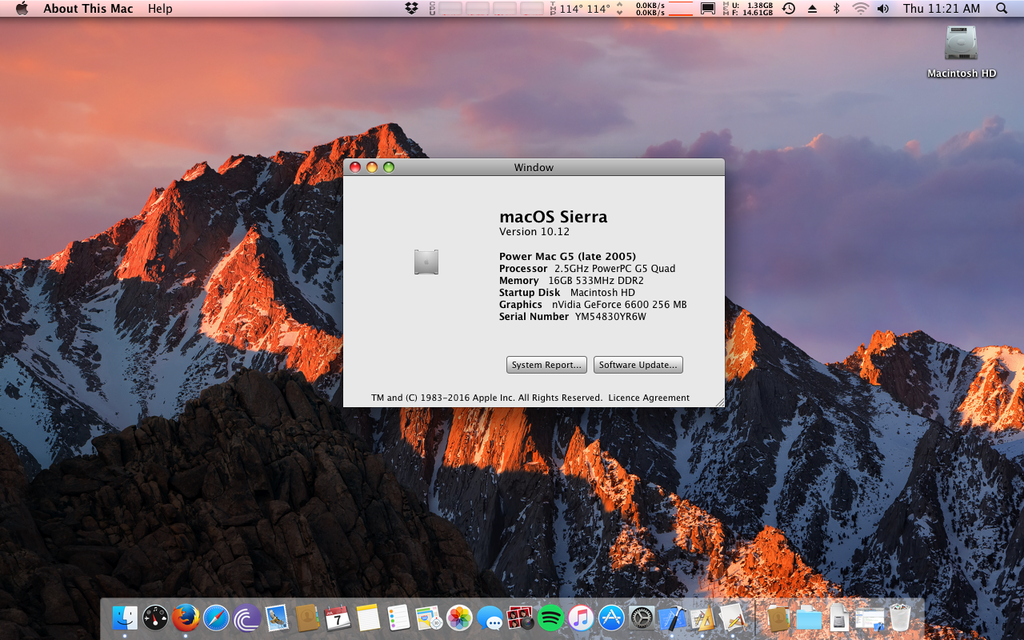Open the golden set-square drafting app in Dock
The image size is (1024, 640).
(x=702, y=617)
